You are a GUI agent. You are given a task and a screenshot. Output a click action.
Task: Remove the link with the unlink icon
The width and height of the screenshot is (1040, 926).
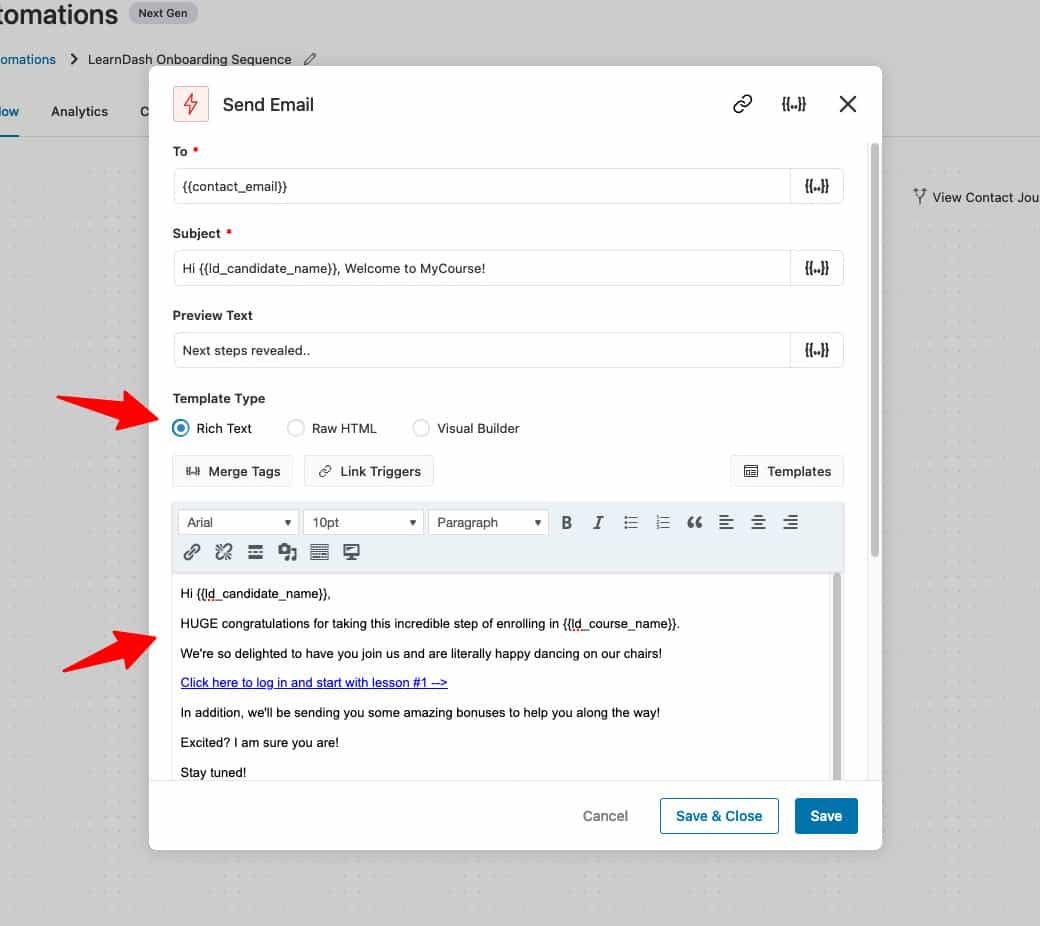click(223, 551)
